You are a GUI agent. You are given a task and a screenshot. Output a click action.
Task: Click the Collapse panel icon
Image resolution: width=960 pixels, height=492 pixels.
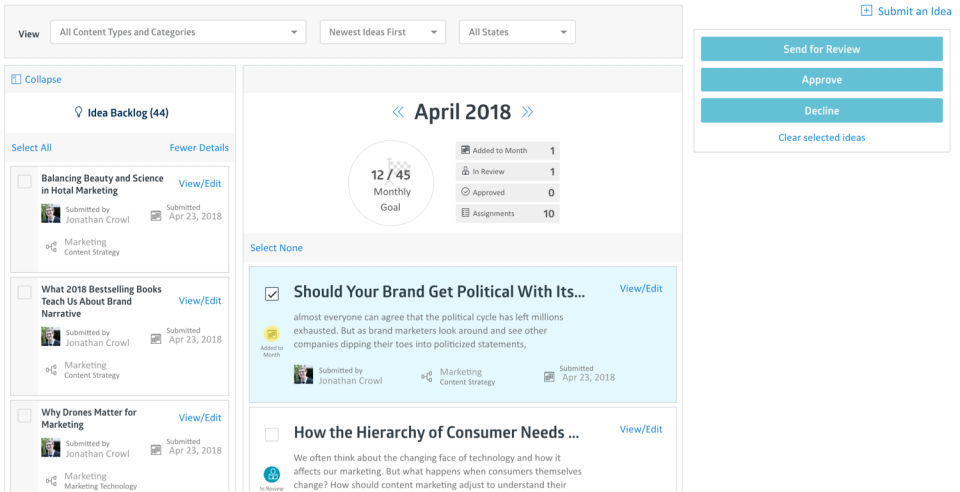click(16, 79)
